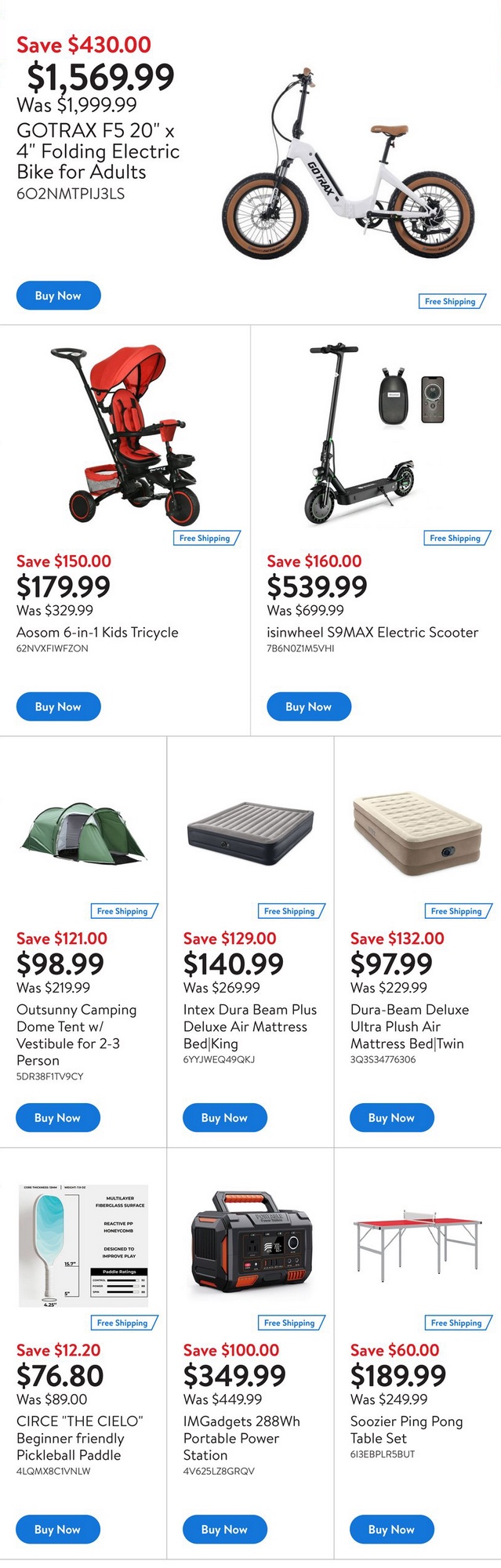This screenshot has height=1568, width=501.
Task: Open the isinwheel S9MAX Electric Scooter title
Action: pos(372,632)
